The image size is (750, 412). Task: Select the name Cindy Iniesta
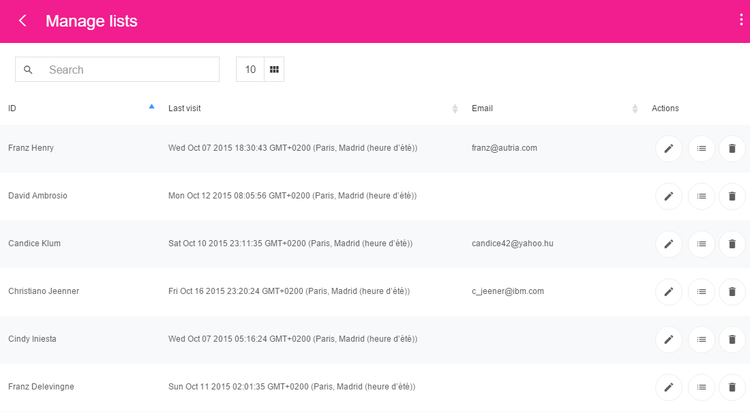click(x=32, y=339)
